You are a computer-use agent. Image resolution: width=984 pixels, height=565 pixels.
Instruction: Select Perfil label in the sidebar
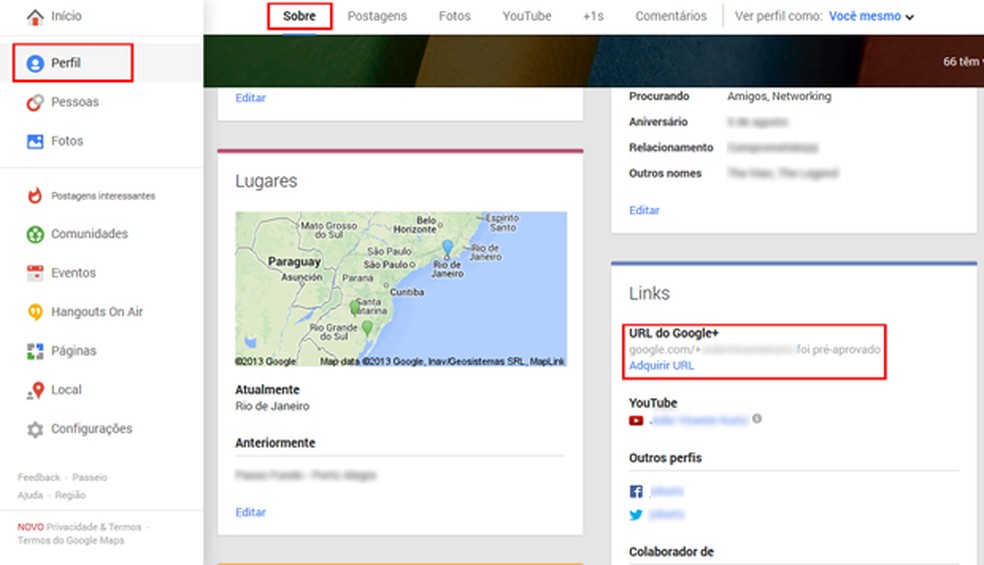pyautogui.click(x=66, y=63)
